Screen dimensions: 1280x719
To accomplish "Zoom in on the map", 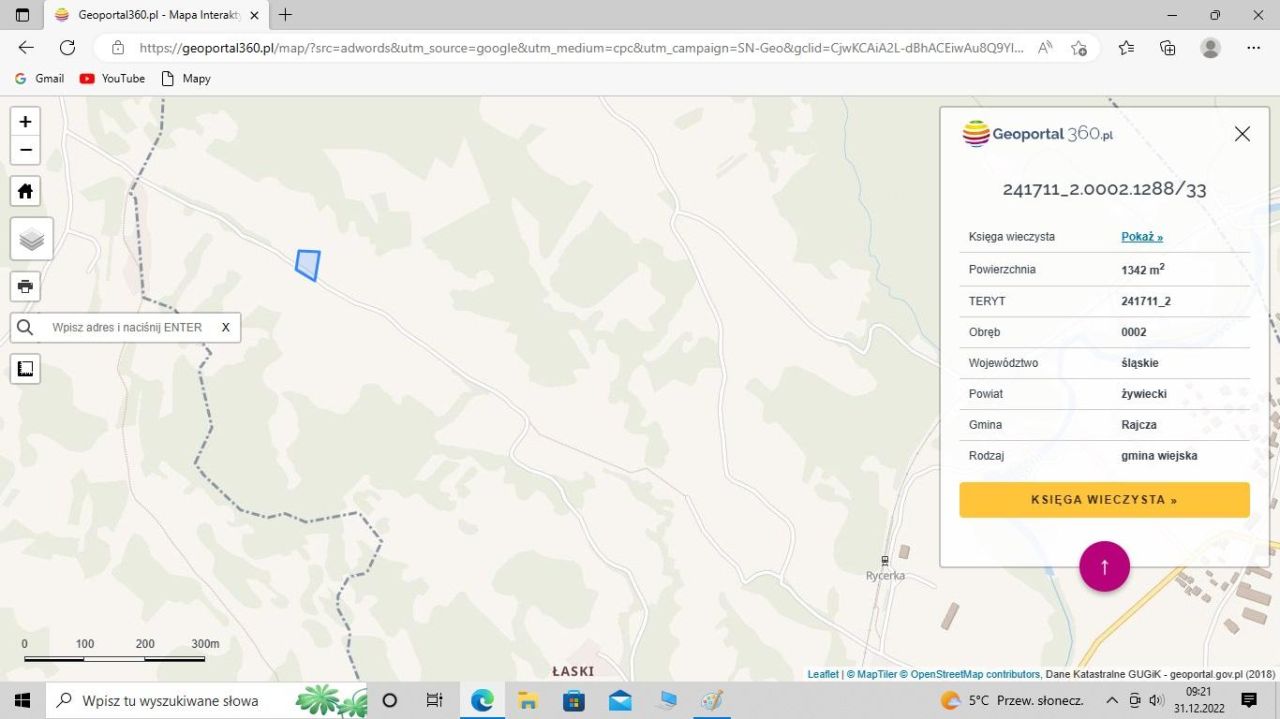I will click(x=25, y=122).
